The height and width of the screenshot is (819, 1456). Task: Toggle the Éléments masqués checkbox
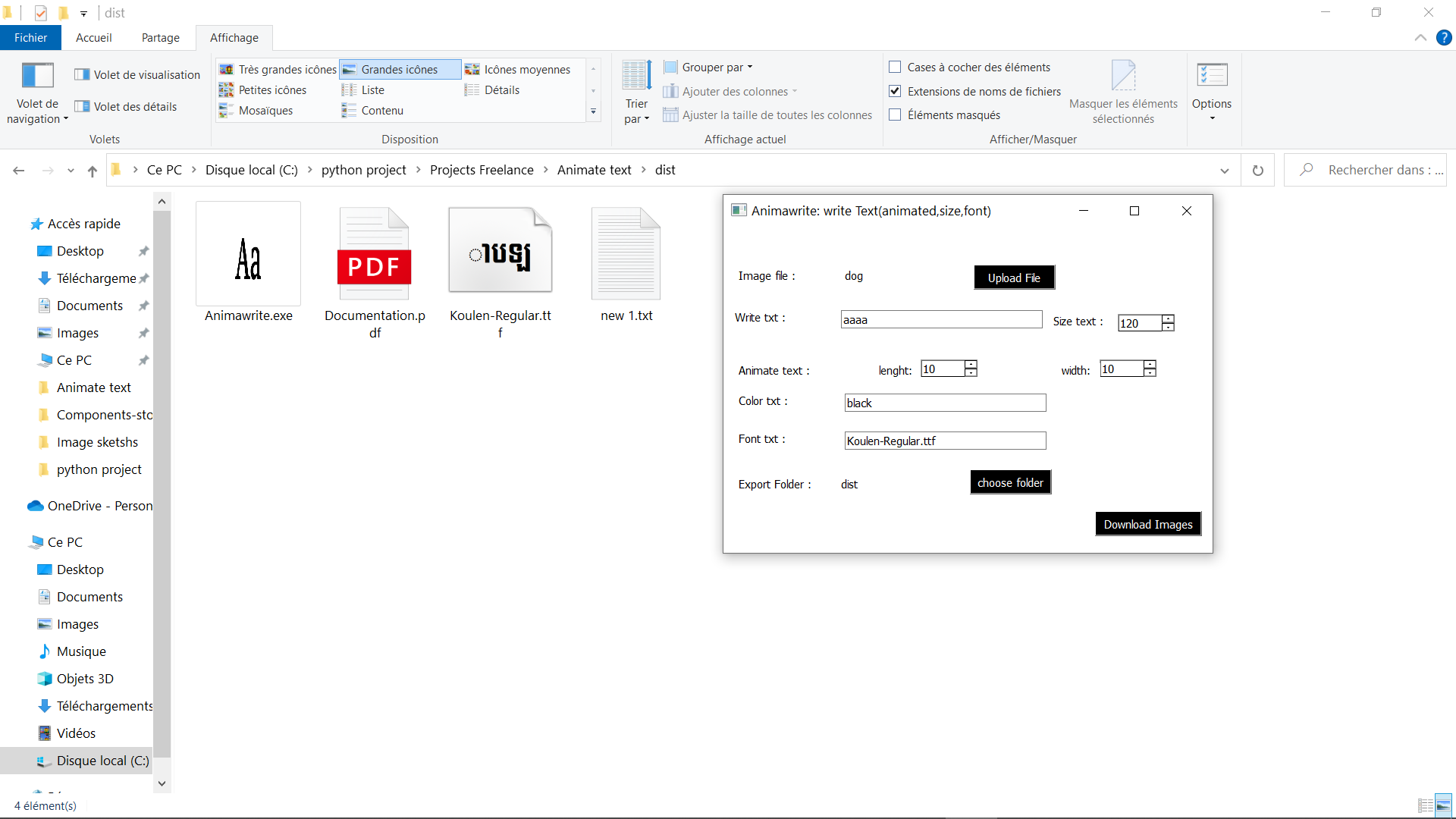tap(895, 115)
